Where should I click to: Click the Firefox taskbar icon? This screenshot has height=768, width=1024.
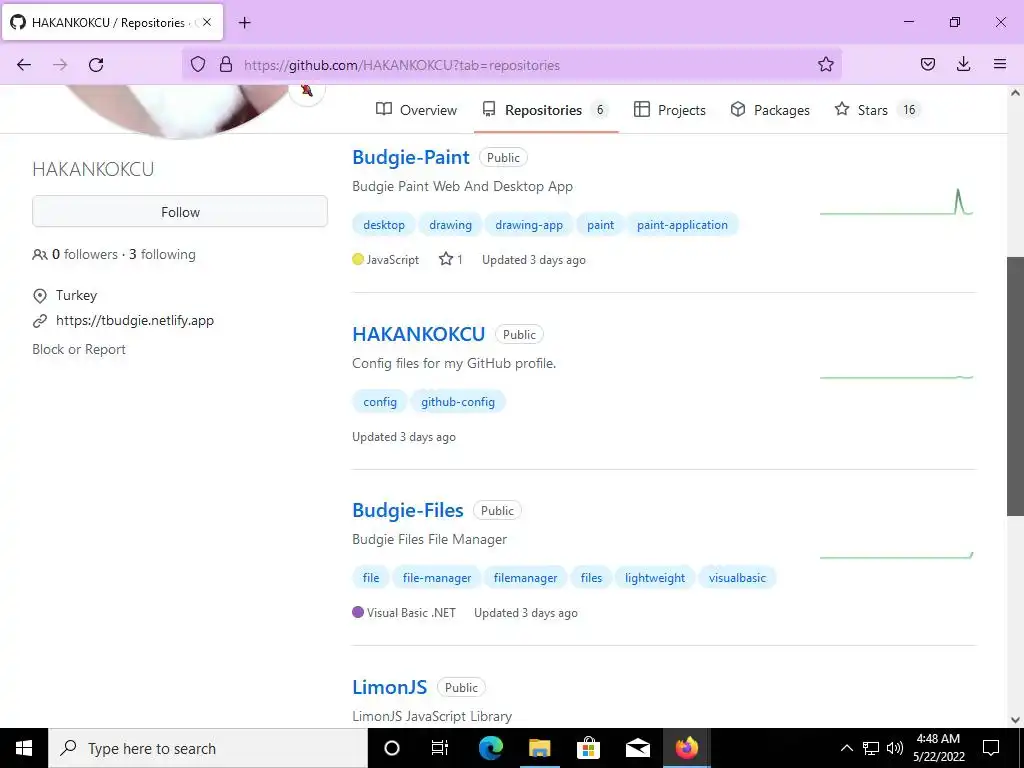click(x=686, y=748)
